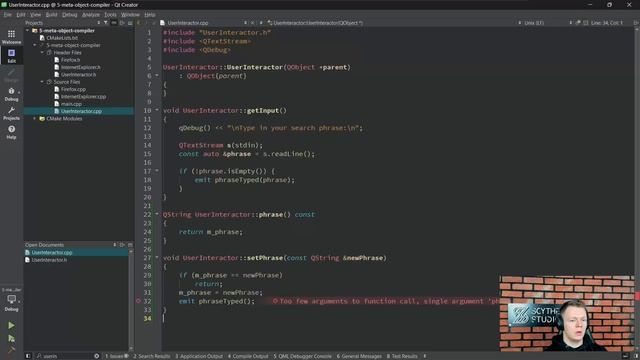Open the Projects mode wrench

(x=11, y=113)
